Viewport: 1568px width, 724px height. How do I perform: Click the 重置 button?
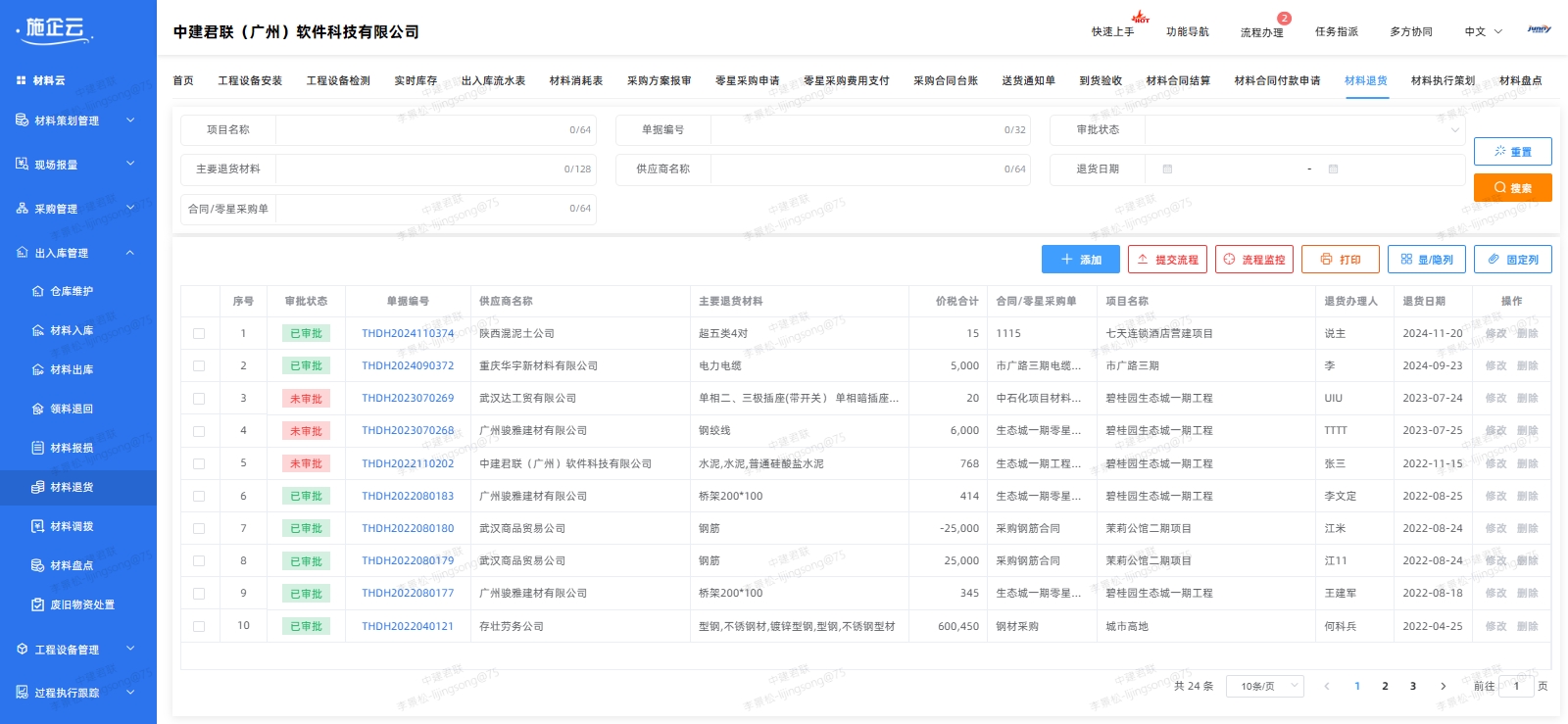pos(1513,151)
